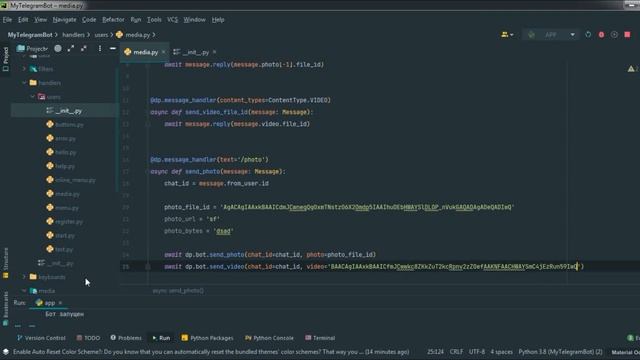This screenshot has width=640, height=360.
Task: Open the Version Control tool window
Action: click(x=41, y=338)
